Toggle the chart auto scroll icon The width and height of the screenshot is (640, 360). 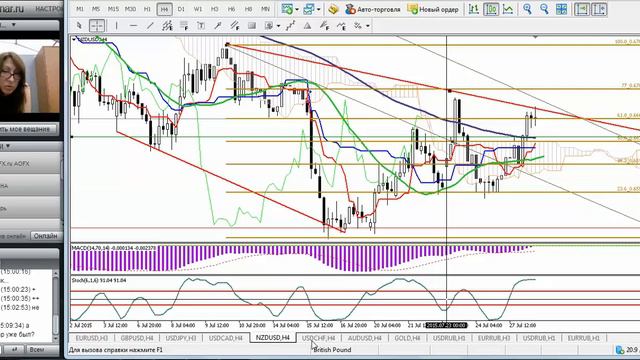[582, 9]
